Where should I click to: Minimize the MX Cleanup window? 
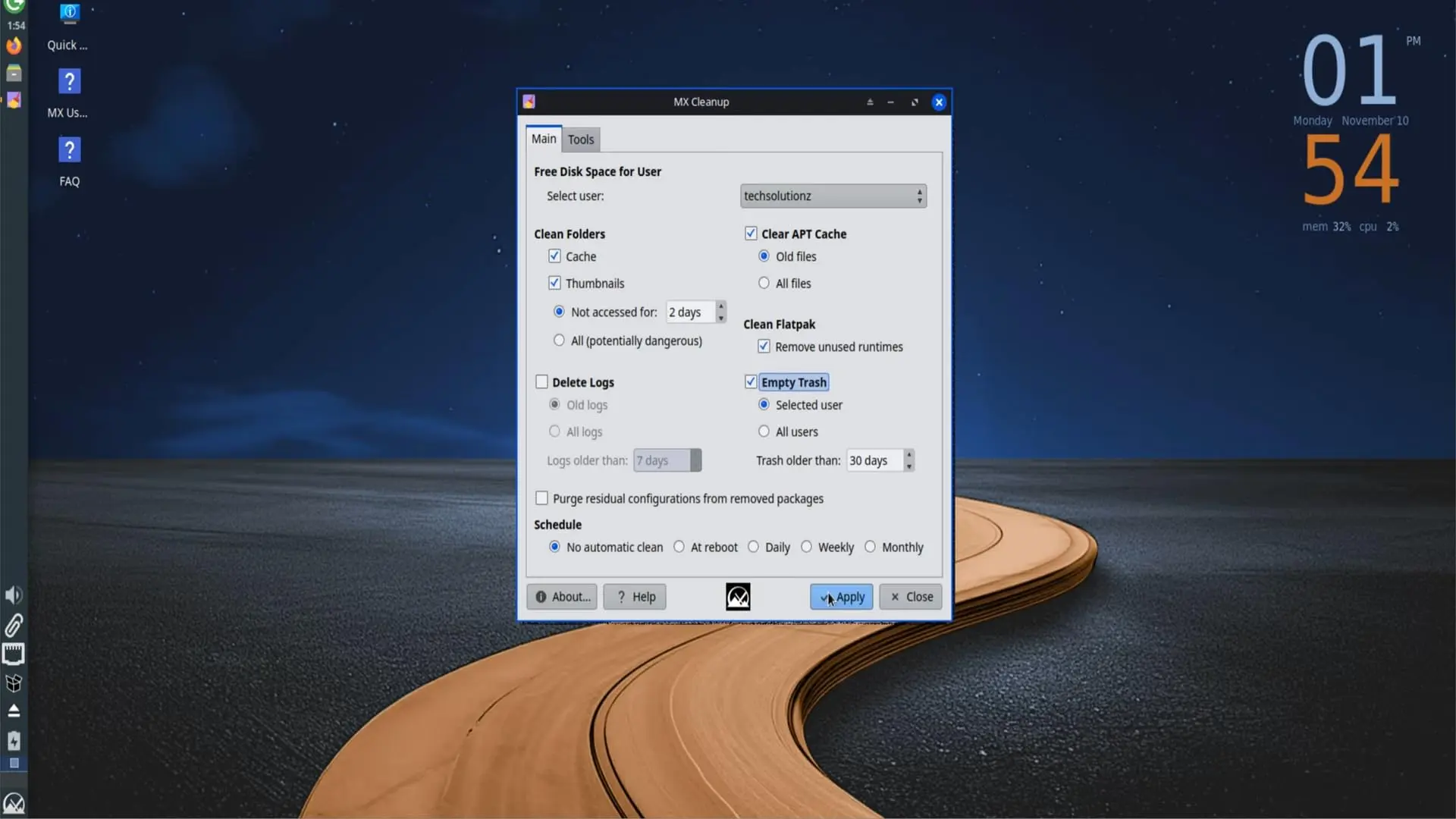[891, 102]
